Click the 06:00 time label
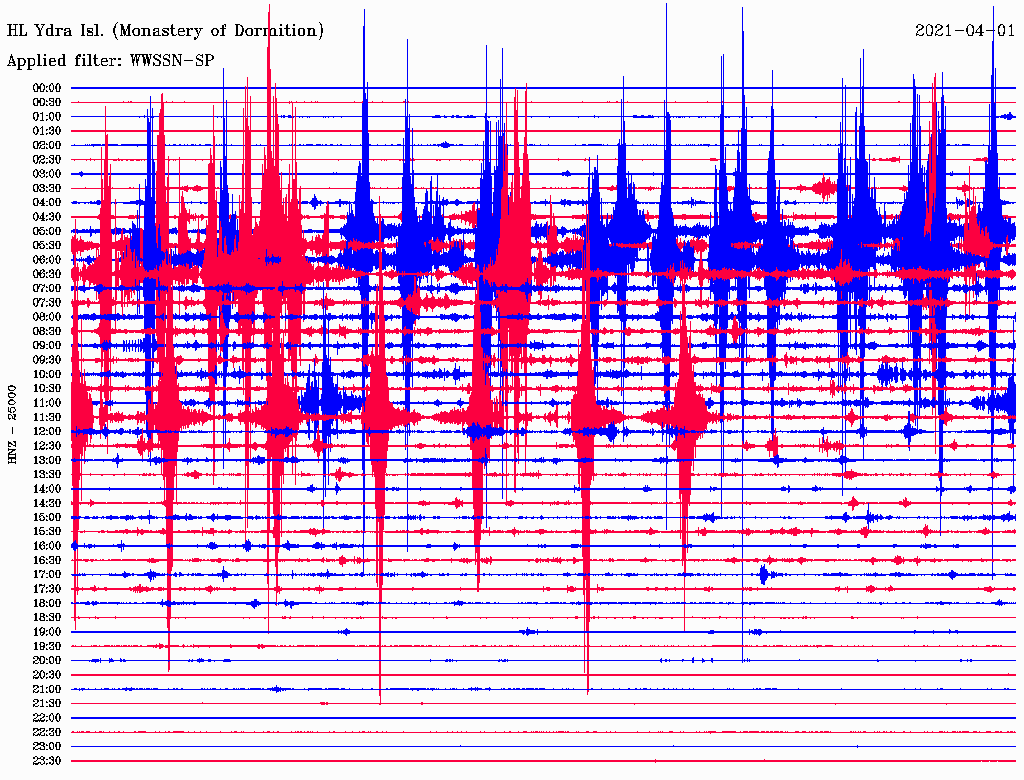This screenshot has width=1024, height=780. point(47,260)
